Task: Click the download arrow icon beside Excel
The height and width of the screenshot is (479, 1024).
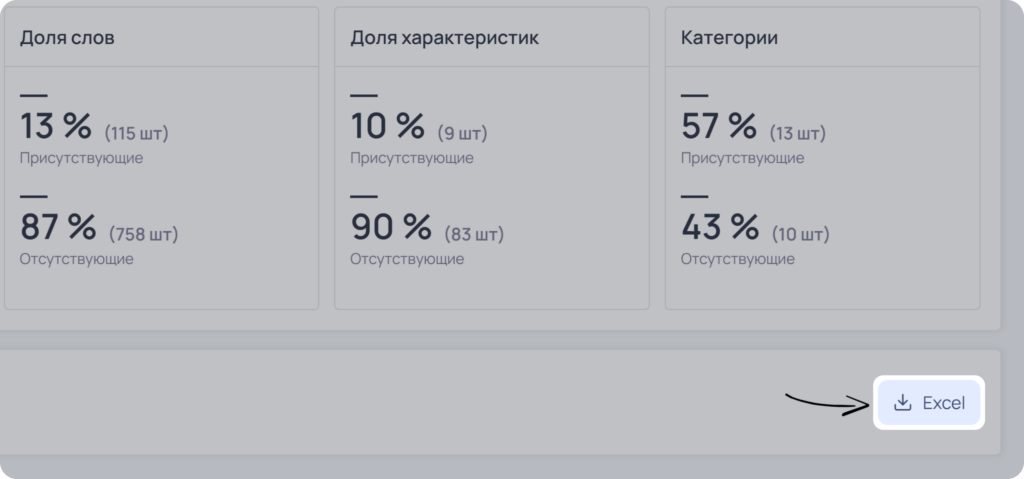Action: coord(903,403)
